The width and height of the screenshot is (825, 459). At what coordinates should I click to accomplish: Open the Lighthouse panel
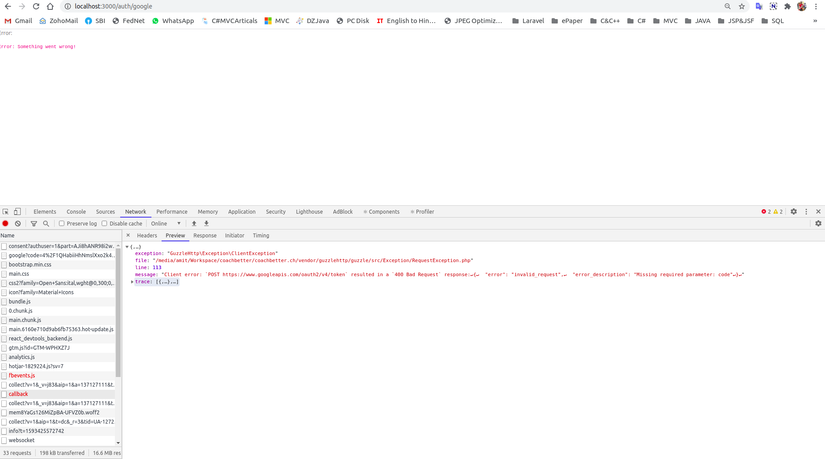coord(309,212)
